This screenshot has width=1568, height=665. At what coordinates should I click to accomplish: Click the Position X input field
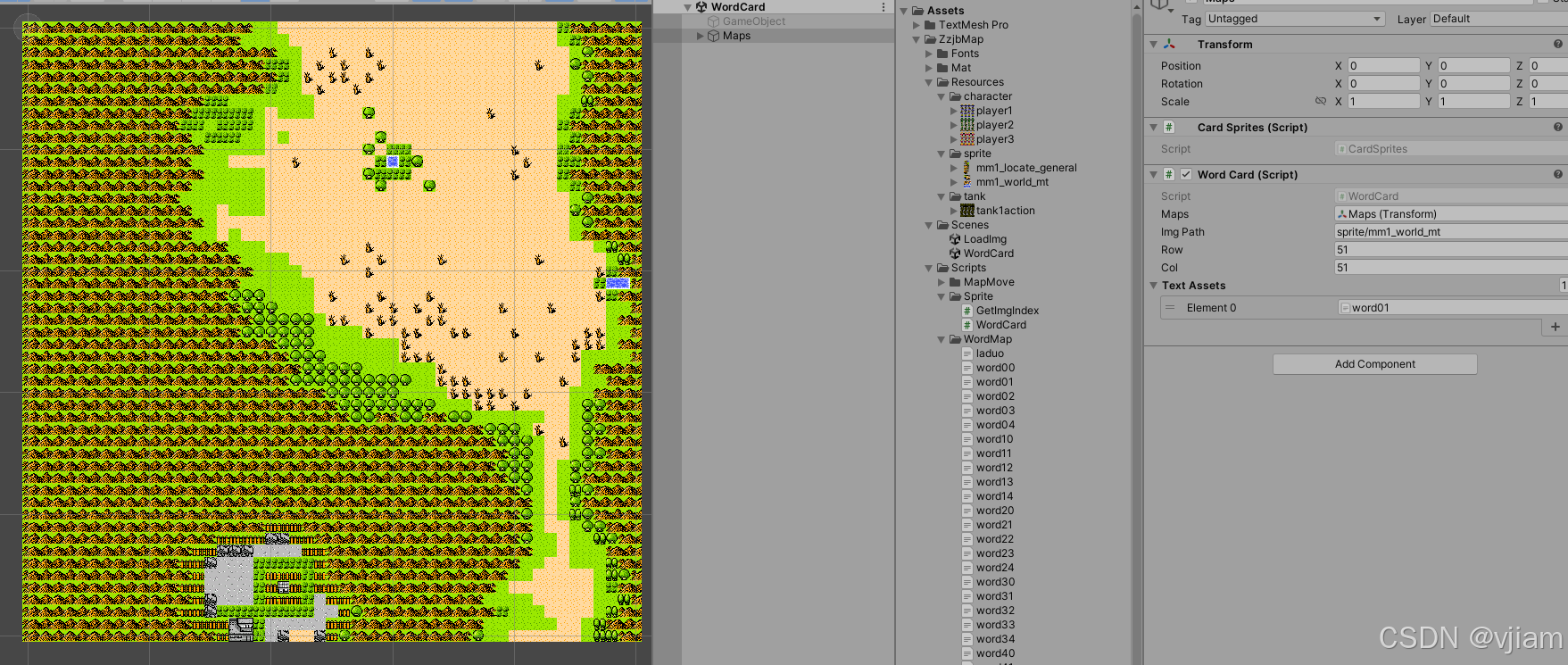pos(1383,65)
